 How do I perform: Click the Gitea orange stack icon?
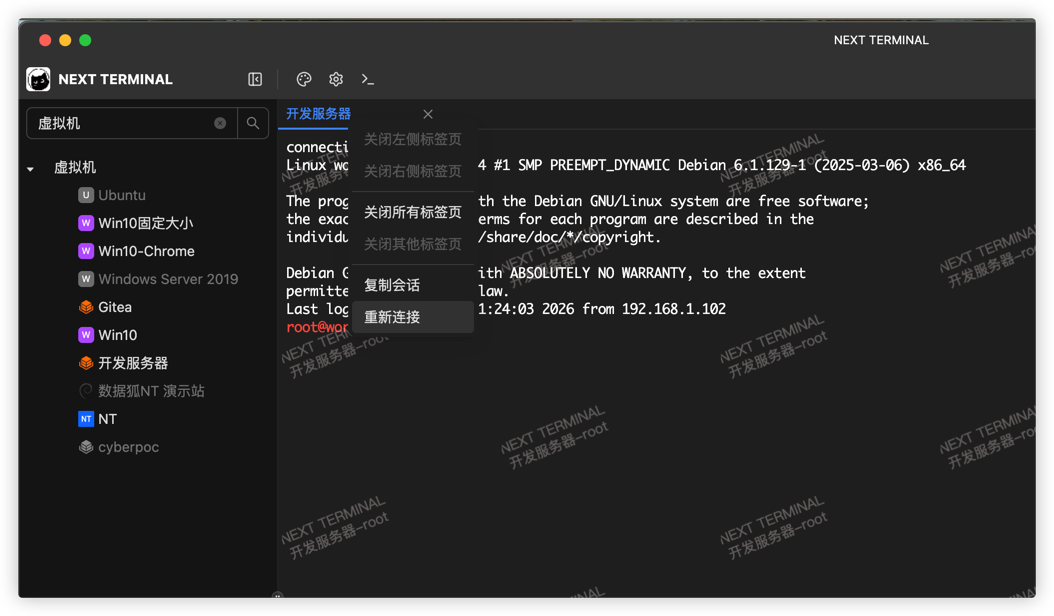click(x=85, y=307)
